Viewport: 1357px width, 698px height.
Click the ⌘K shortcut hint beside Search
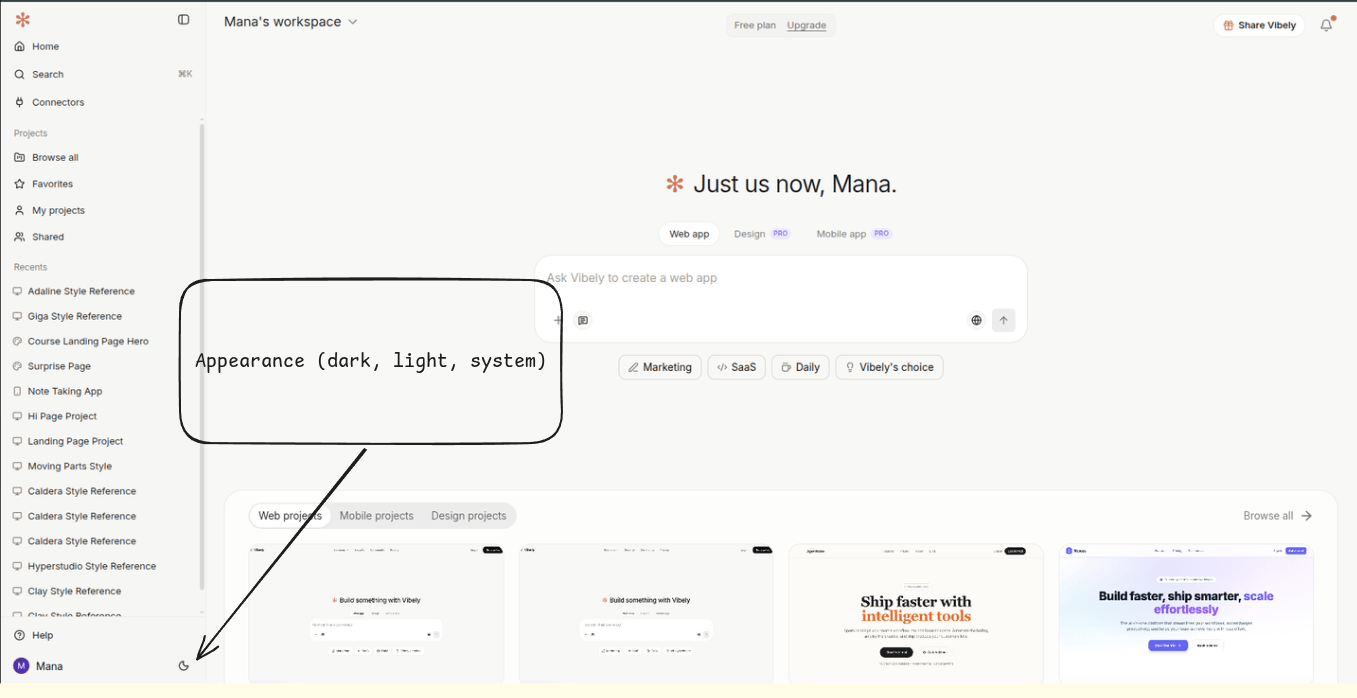click(185, 75)
